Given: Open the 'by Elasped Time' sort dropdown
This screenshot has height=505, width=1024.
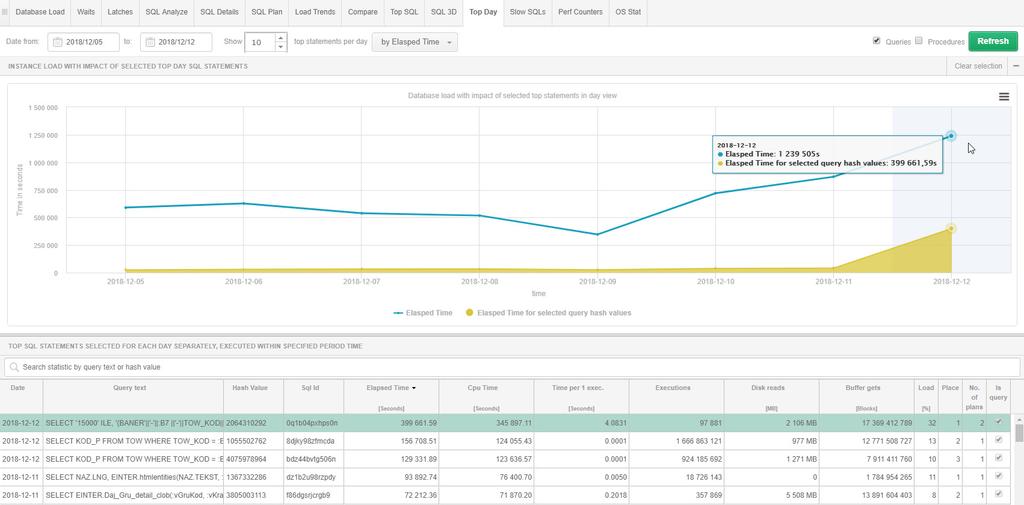Looking at the screenshot, I should pyautogui.click(x=415, y=42).
